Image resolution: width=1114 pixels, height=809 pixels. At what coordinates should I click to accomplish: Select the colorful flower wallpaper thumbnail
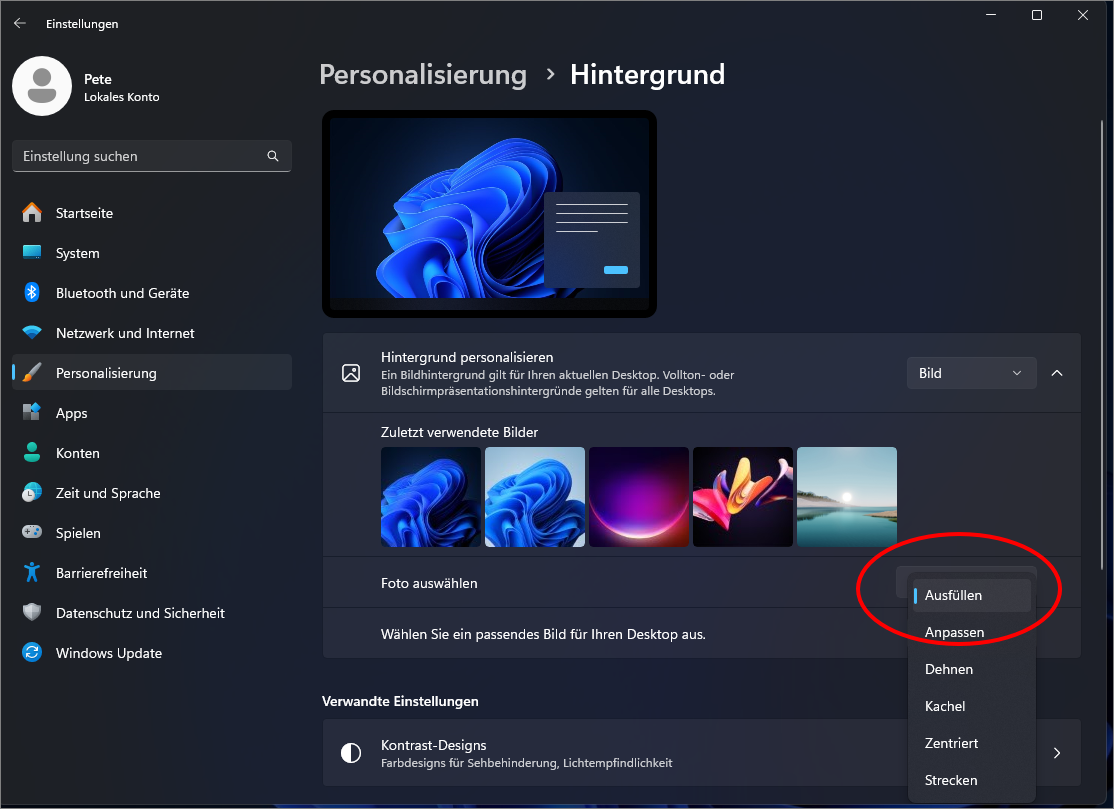pyautogui.click(x=742, y=496)
